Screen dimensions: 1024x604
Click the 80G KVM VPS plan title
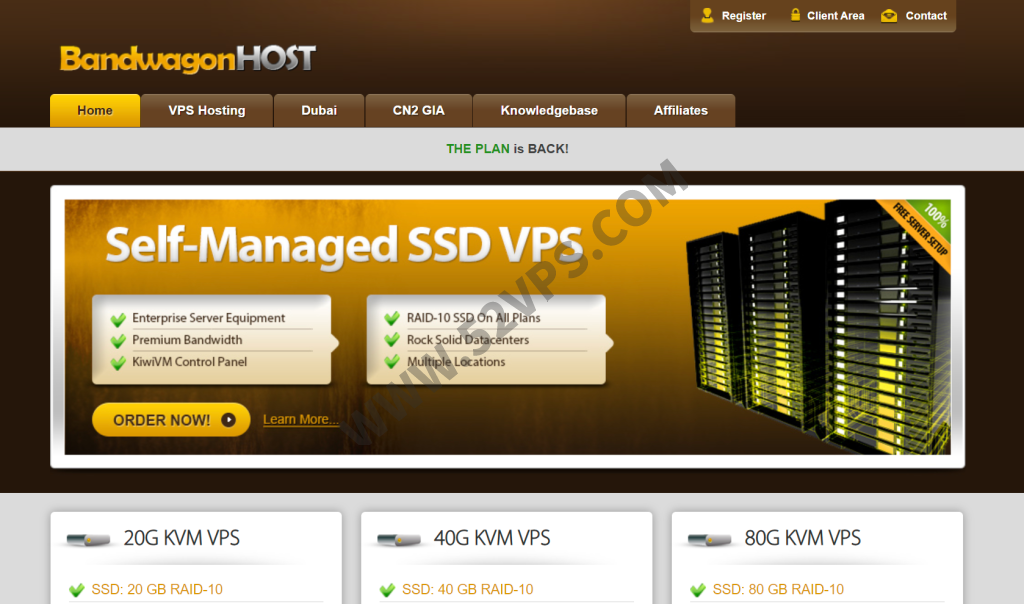(x=803, y=538)
